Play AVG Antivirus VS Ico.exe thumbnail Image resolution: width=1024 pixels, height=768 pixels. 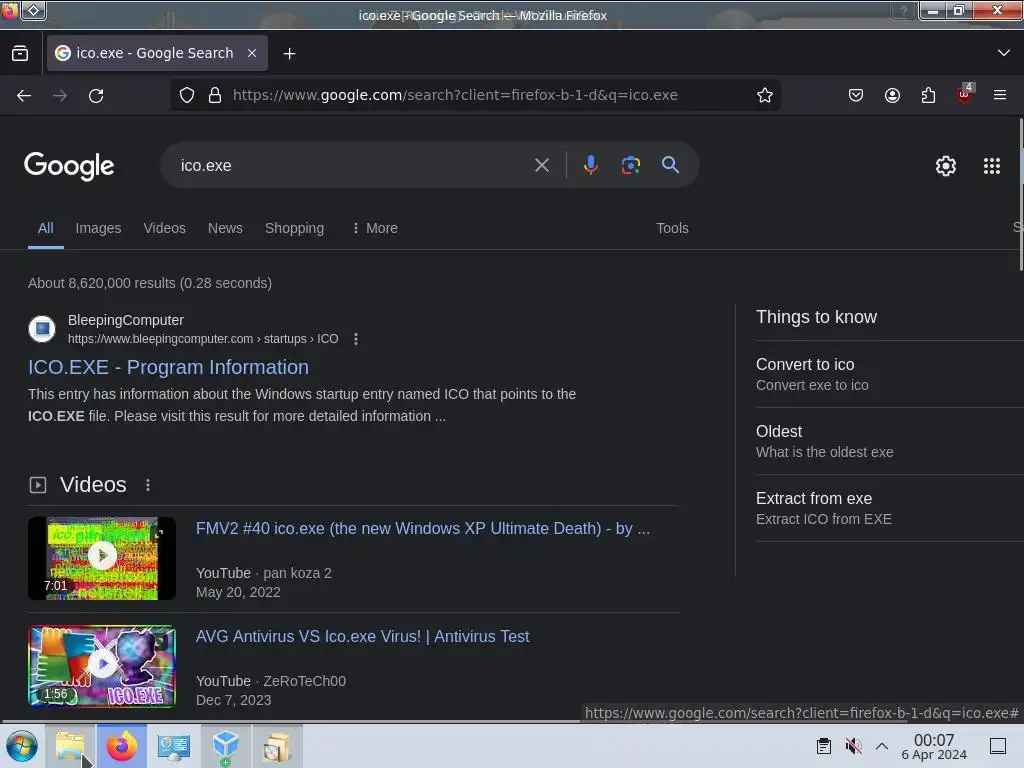102,666
